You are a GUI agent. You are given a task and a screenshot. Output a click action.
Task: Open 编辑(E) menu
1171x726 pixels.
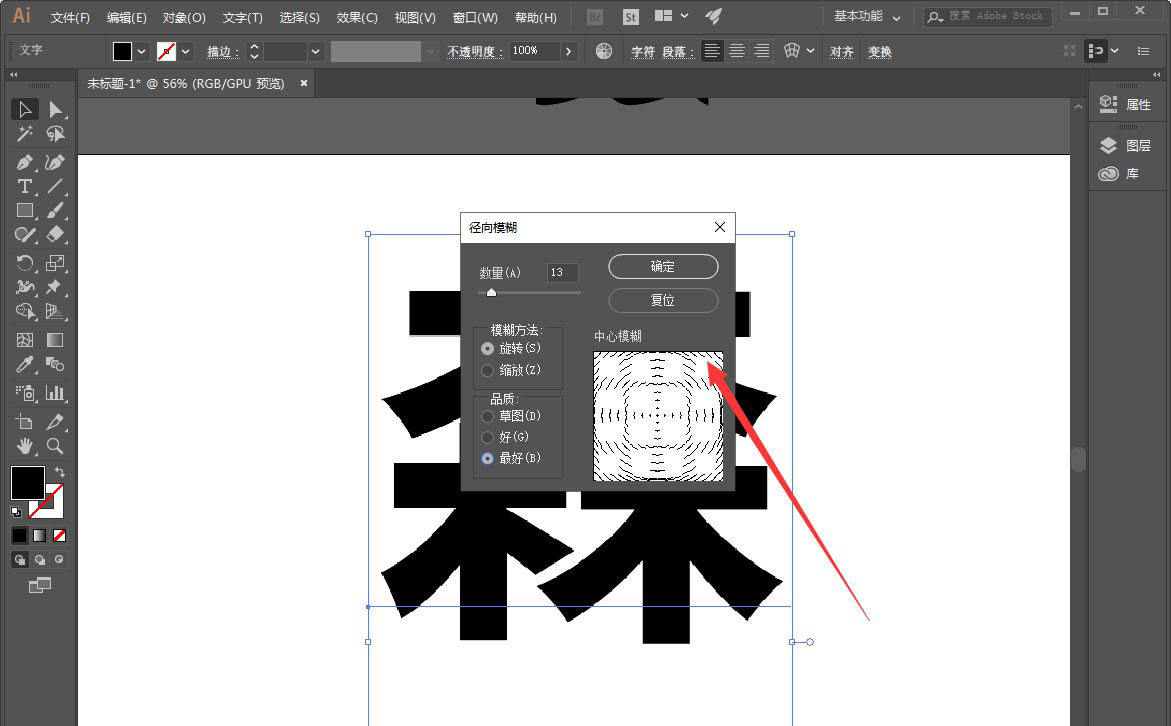coord(127,17)
